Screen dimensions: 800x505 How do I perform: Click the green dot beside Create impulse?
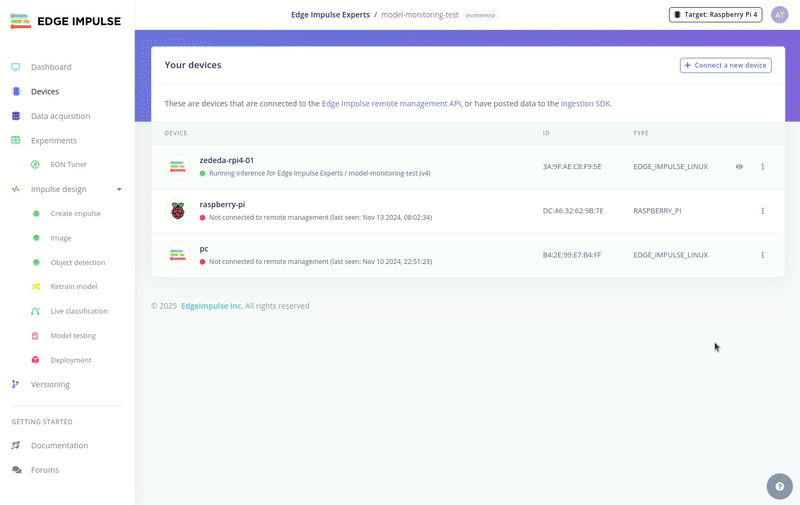point(36,214)
